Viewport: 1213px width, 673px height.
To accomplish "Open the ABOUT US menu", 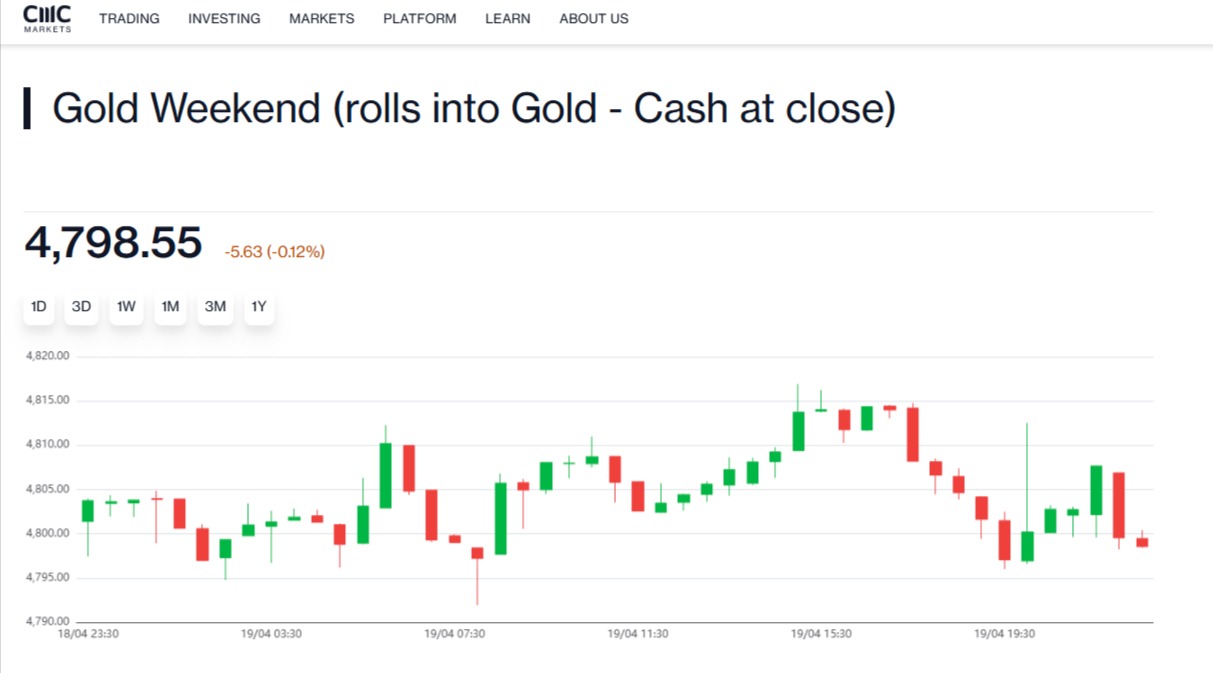I will point(593,18).
